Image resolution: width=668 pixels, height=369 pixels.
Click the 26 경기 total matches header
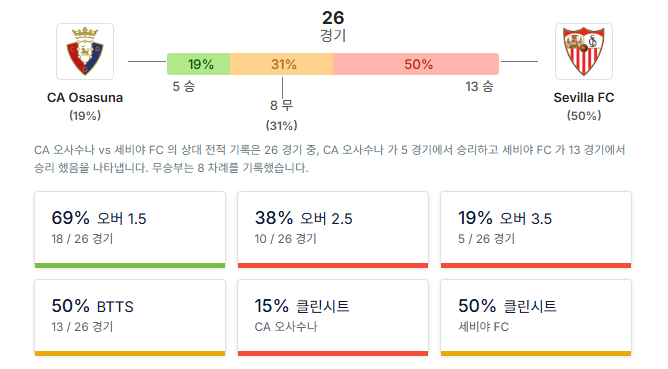(x=333, y=26)
